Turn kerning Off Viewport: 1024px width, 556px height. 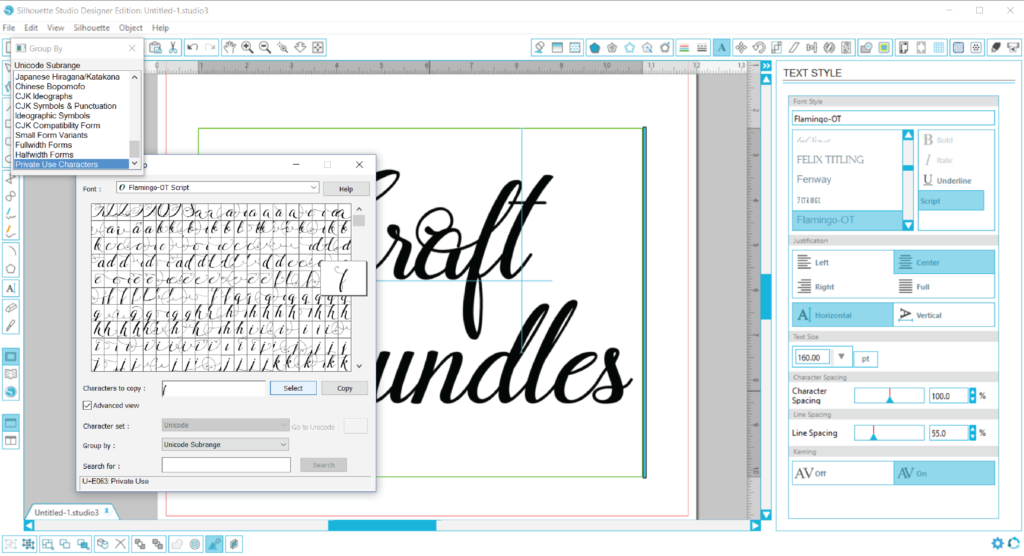[842, 473]
